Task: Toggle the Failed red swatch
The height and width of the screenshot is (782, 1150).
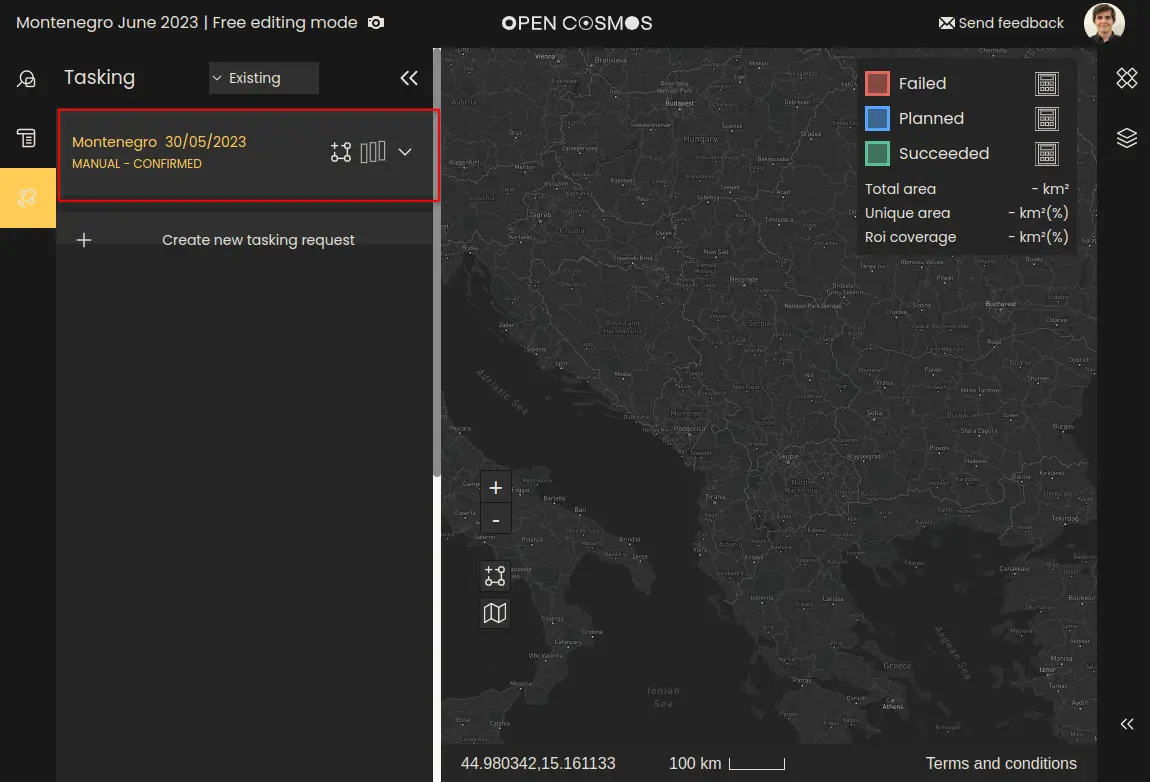Action: [877, 83]
